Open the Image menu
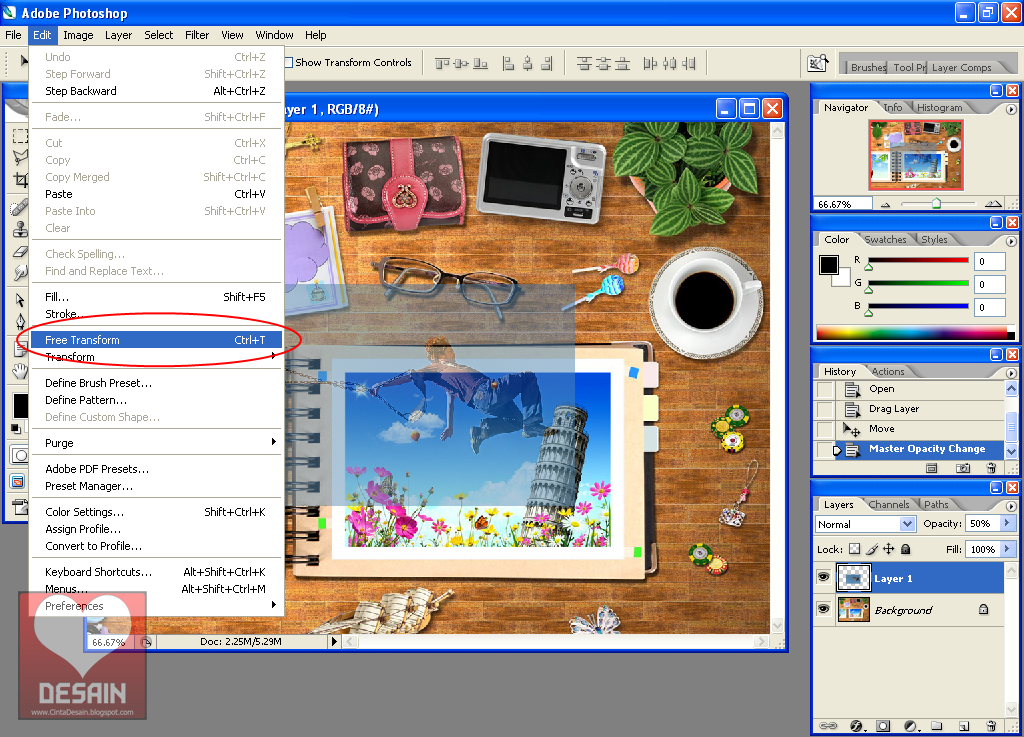The width and height of the screenshot is (1024, 737). click(78, 35)
